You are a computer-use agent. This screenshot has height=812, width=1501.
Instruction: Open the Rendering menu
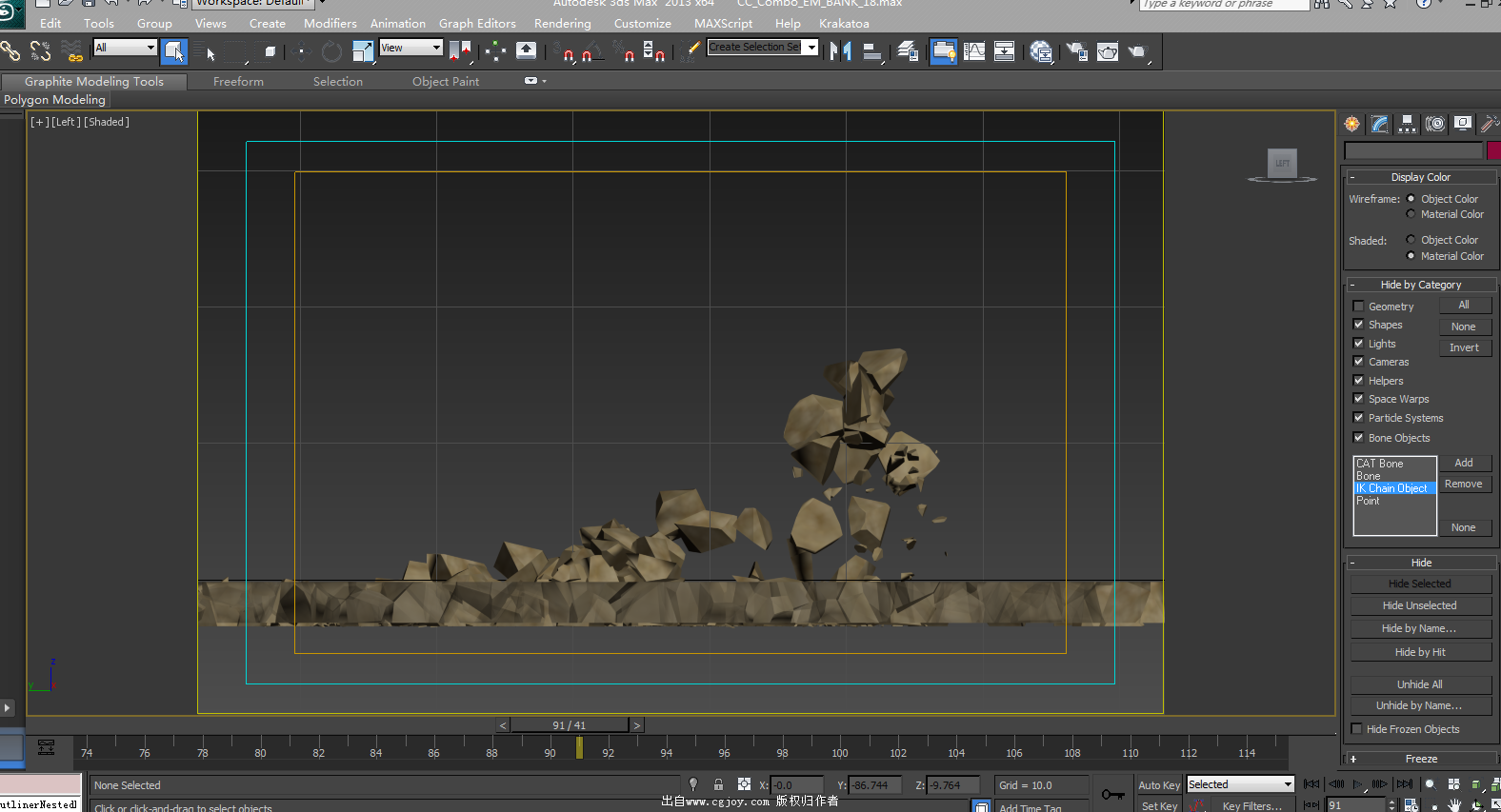(563, 24)
